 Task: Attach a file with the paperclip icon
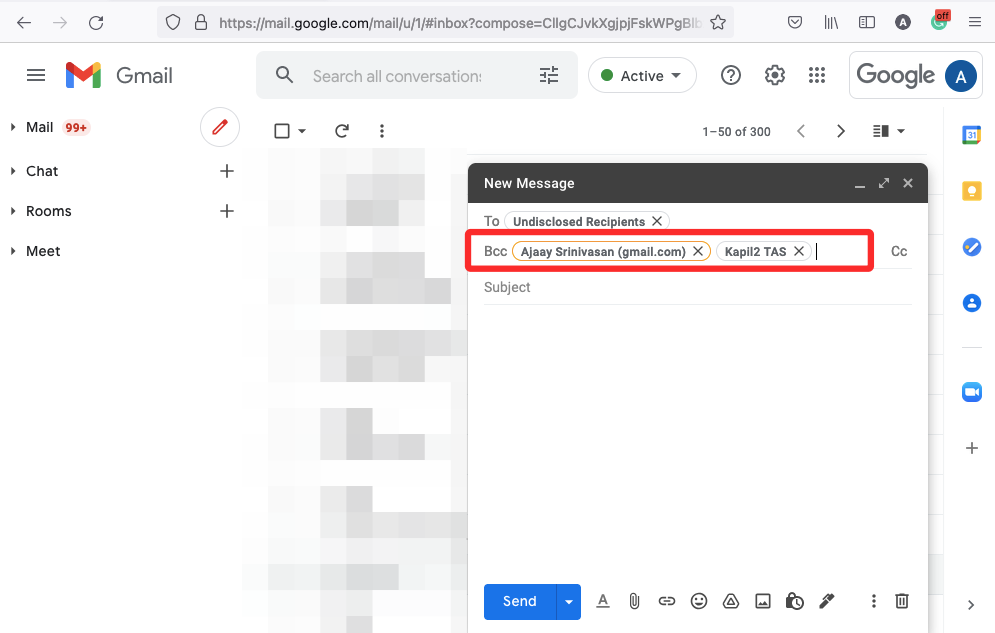point(634,601)
